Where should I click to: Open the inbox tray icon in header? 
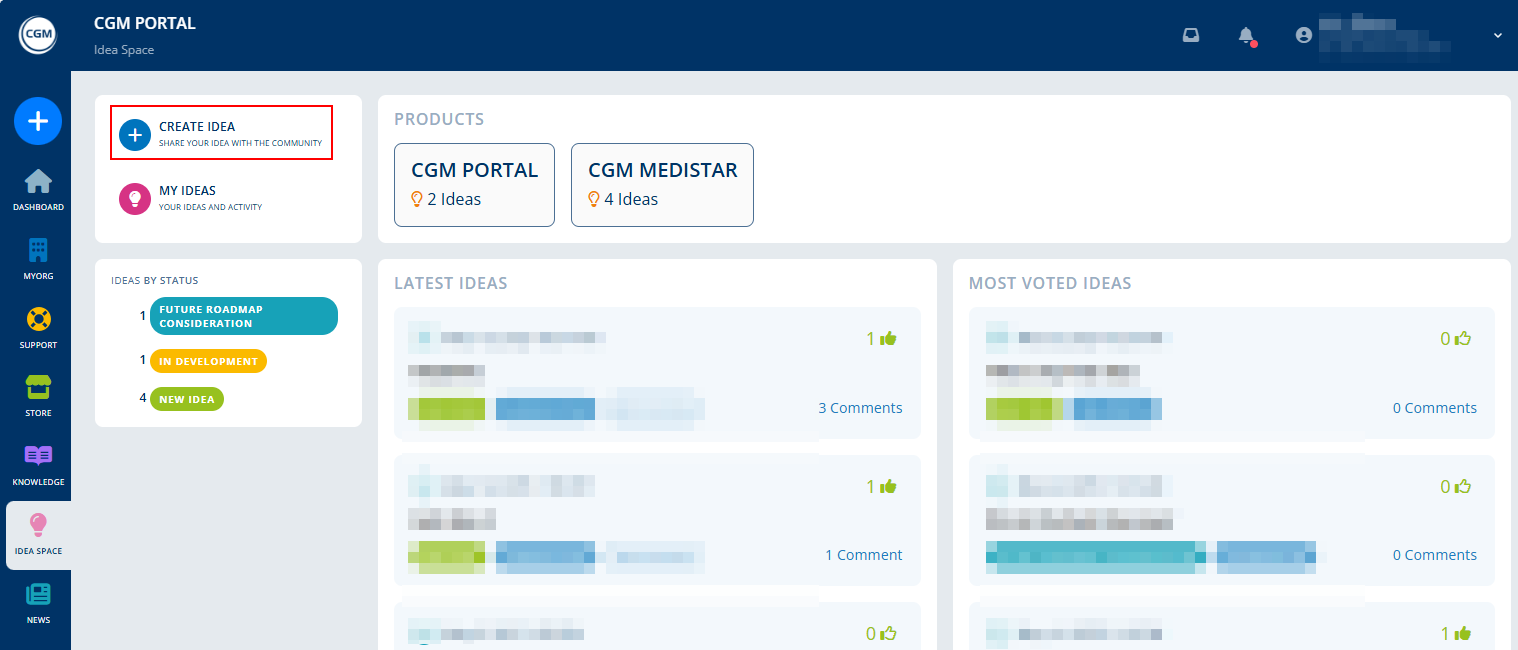coord(1191,35)
